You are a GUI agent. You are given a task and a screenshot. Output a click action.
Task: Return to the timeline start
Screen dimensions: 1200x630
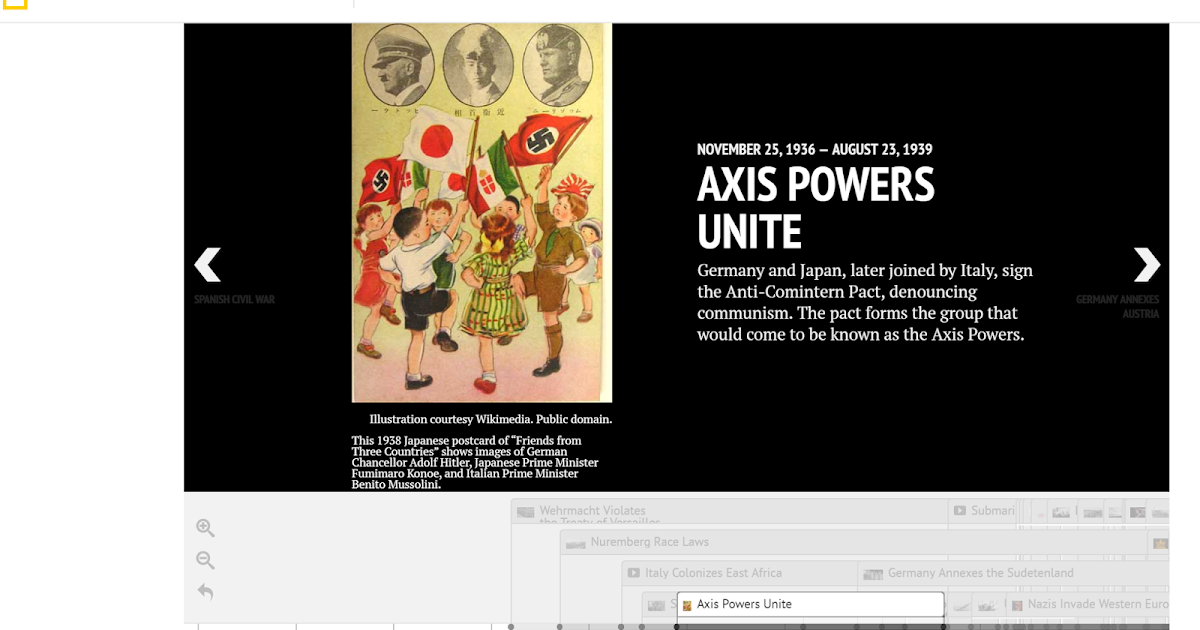205,592
